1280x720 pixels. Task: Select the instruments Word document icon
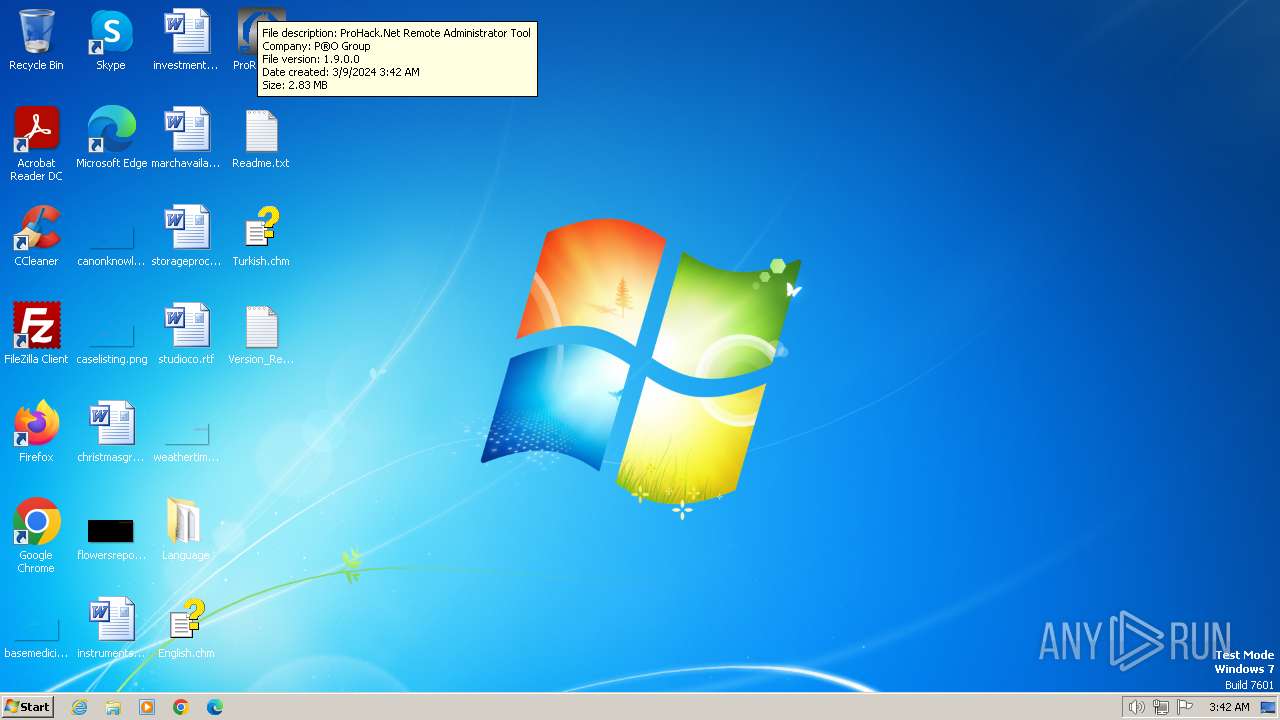[111, 628]
